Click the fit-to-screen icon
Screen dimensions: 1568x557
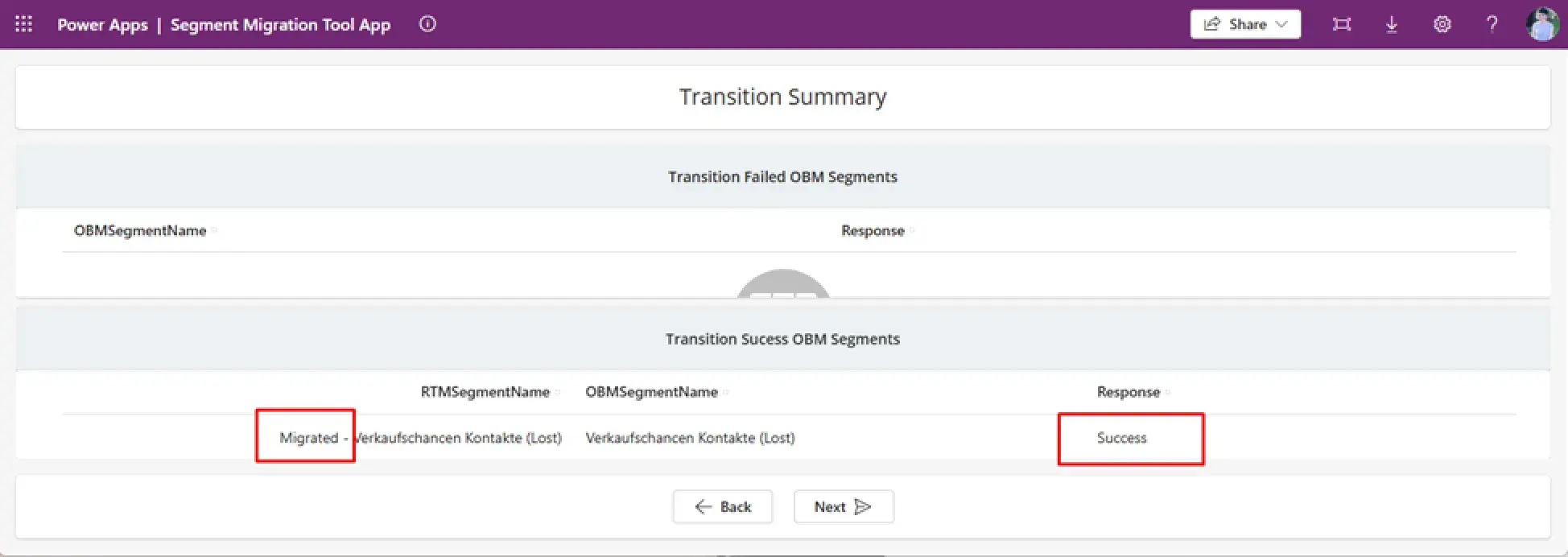tap(1341, 24)
